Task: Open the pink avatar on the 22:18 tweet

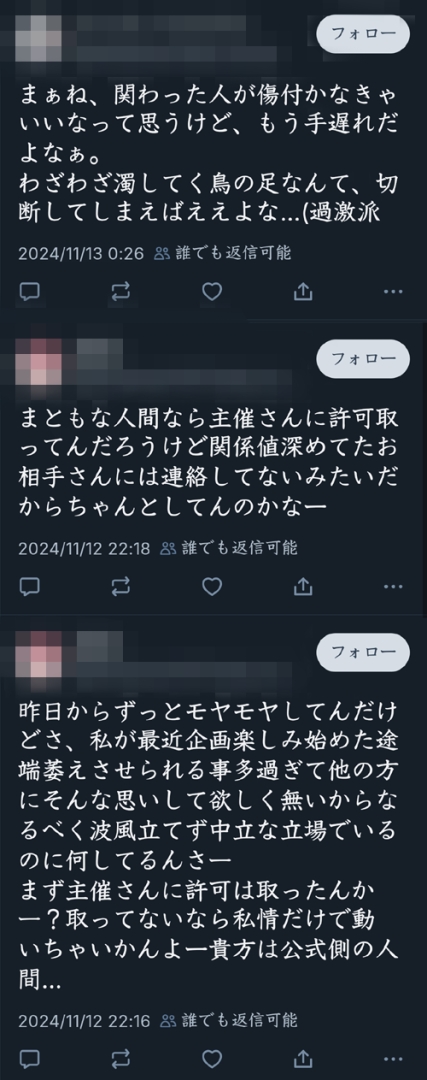Action: click(39, 361)
